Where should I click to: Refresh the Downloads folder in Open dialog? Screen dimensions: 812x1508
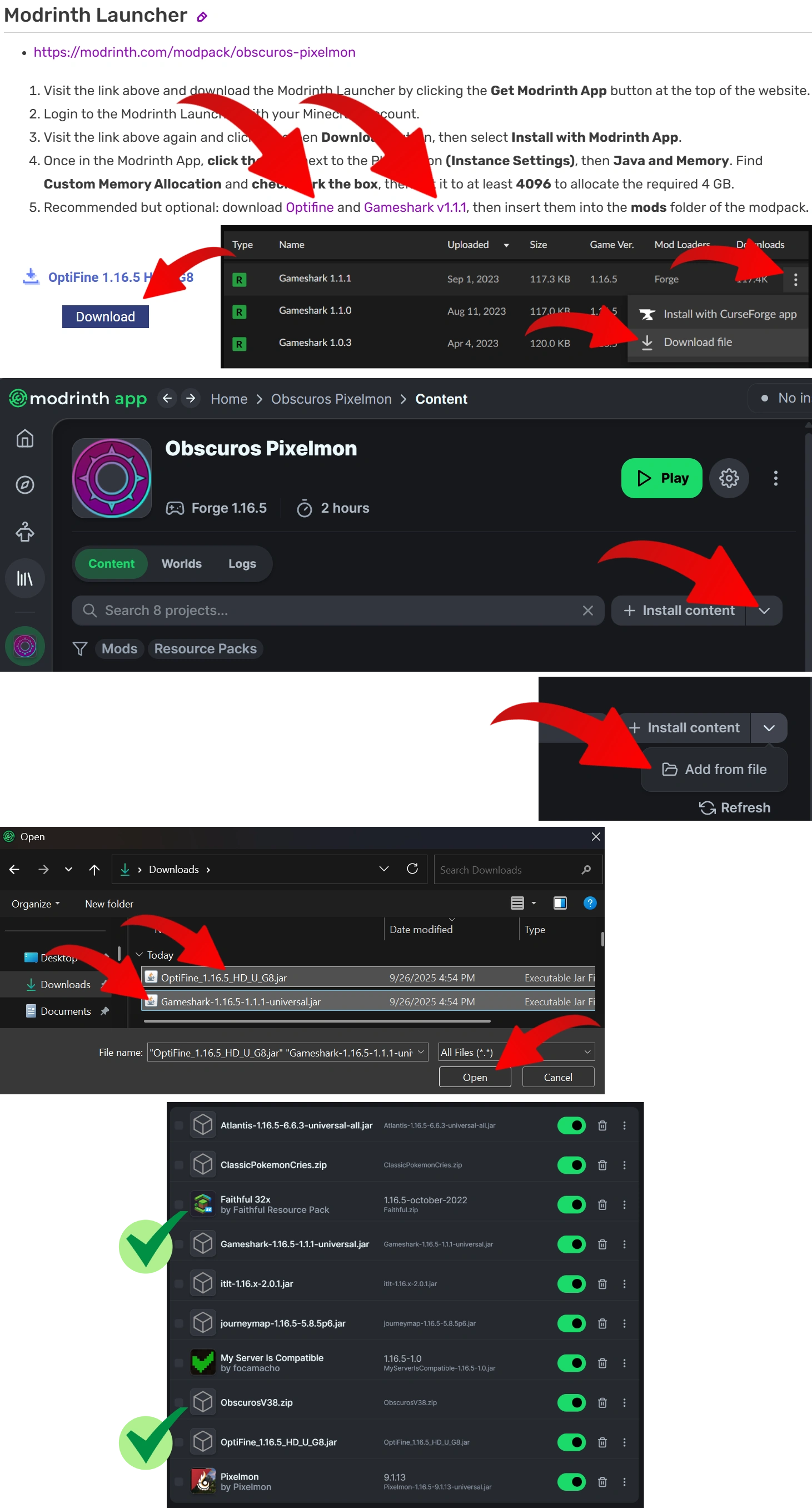(x=412, y=869)
